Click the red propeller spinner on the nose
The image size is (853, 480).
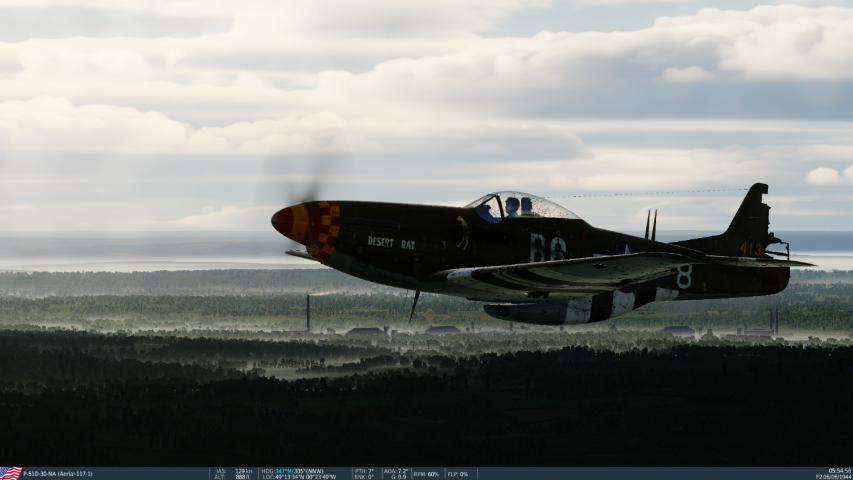pyautogui.click(x=284, y=222)
